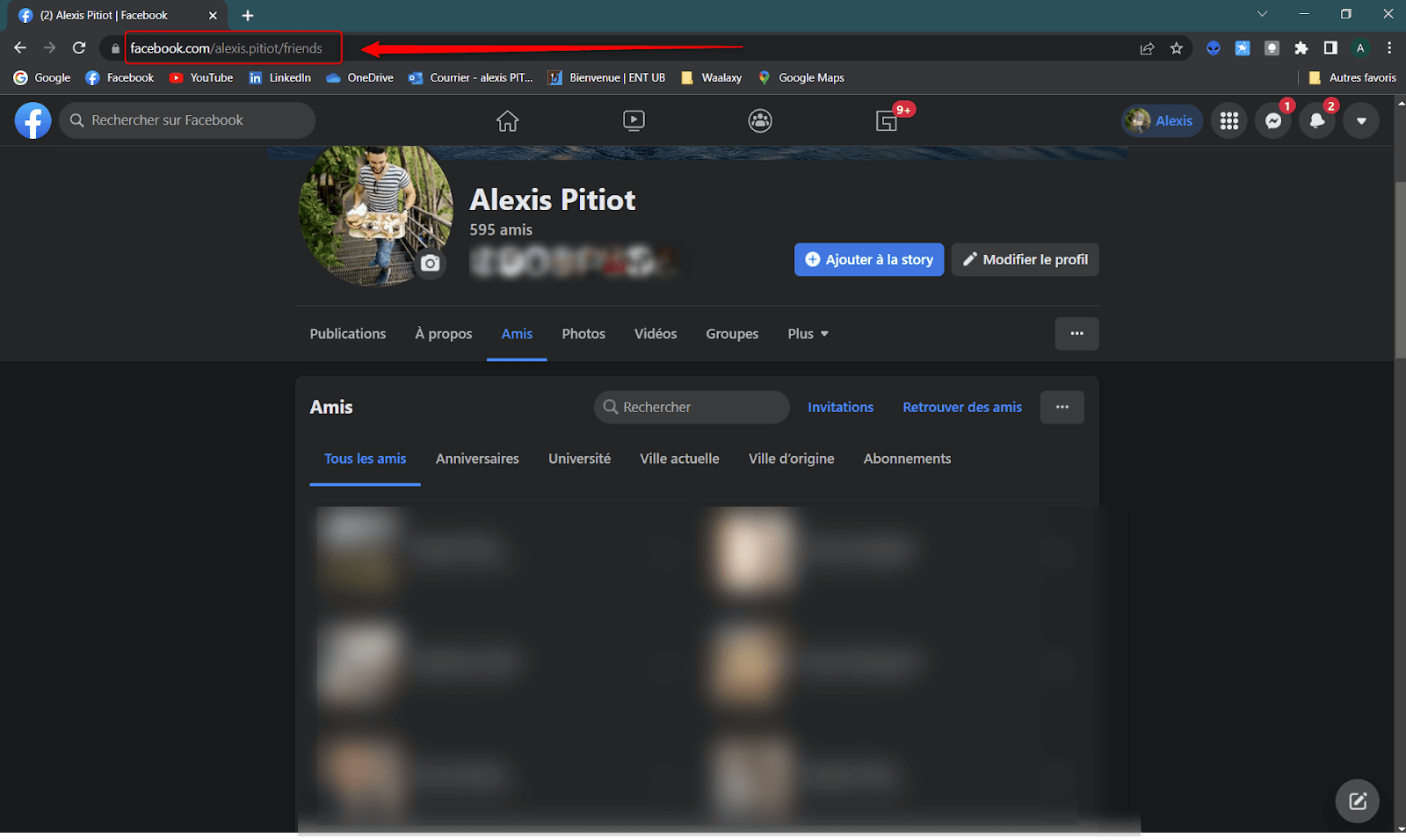
Task: Select the Ville actuelle tab
Action: click(x=679, y=459)
